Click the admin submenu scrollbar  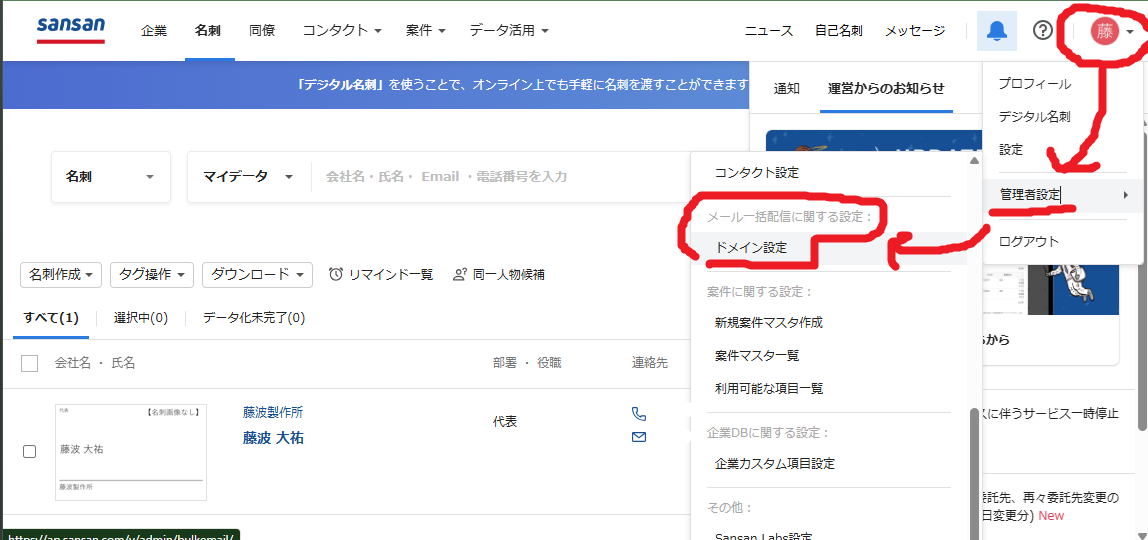[975, 470]
